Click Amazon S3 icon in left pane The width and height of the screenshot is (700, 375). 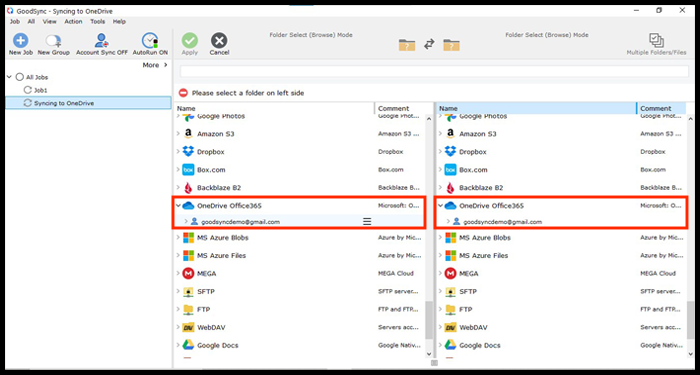[x=188, y=134]
